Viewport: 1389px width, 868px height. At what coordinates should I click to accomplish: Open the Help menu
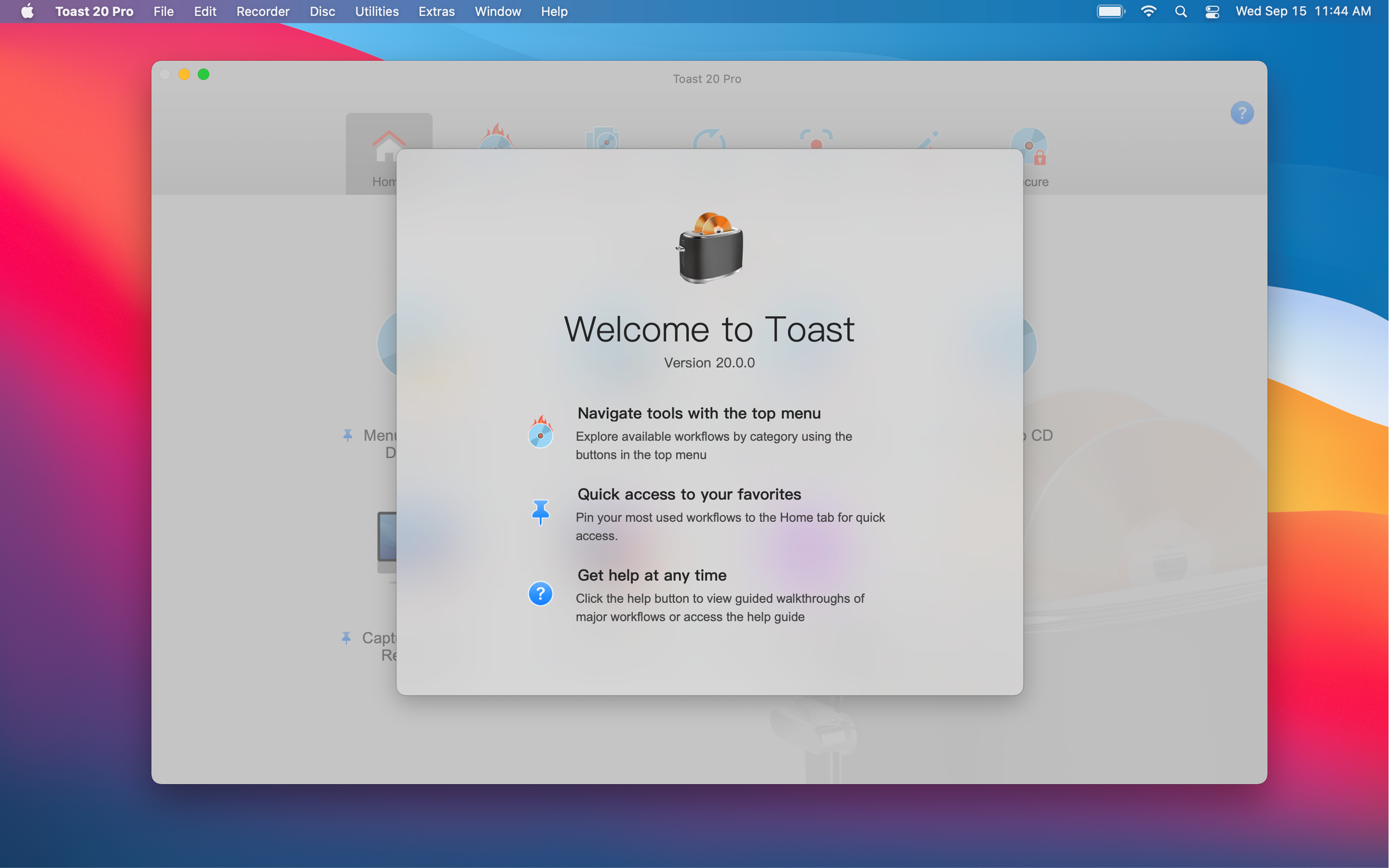click(554, 12)
